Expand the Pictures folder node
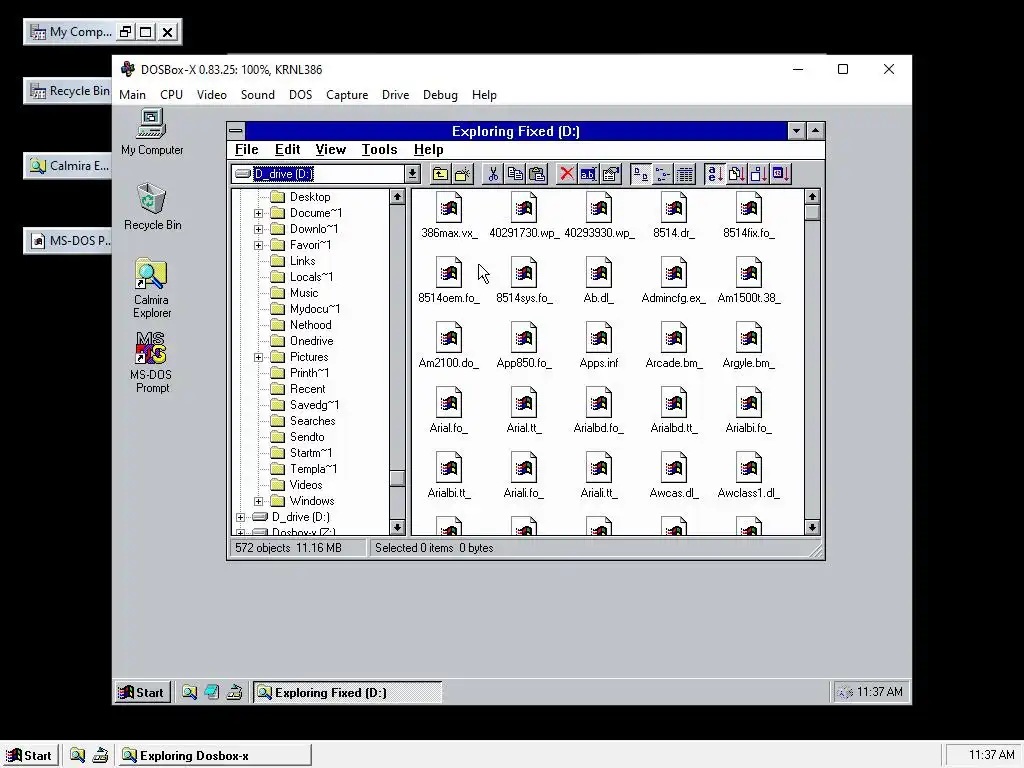This screenshot has width=1024, height=768. tap(259, 357)
